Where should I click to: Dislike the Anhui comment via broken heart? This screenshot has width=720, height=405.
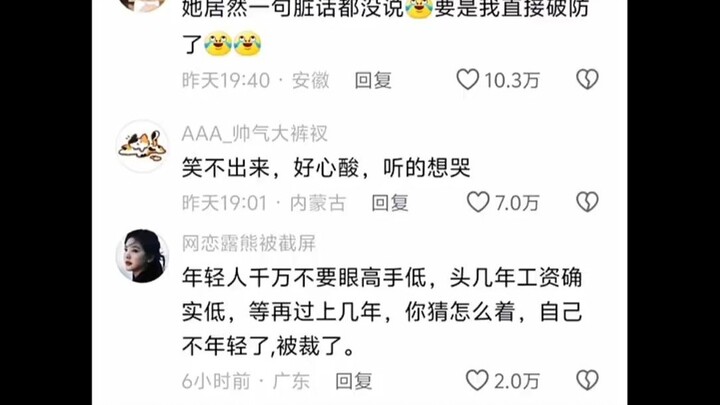(587, 79)
